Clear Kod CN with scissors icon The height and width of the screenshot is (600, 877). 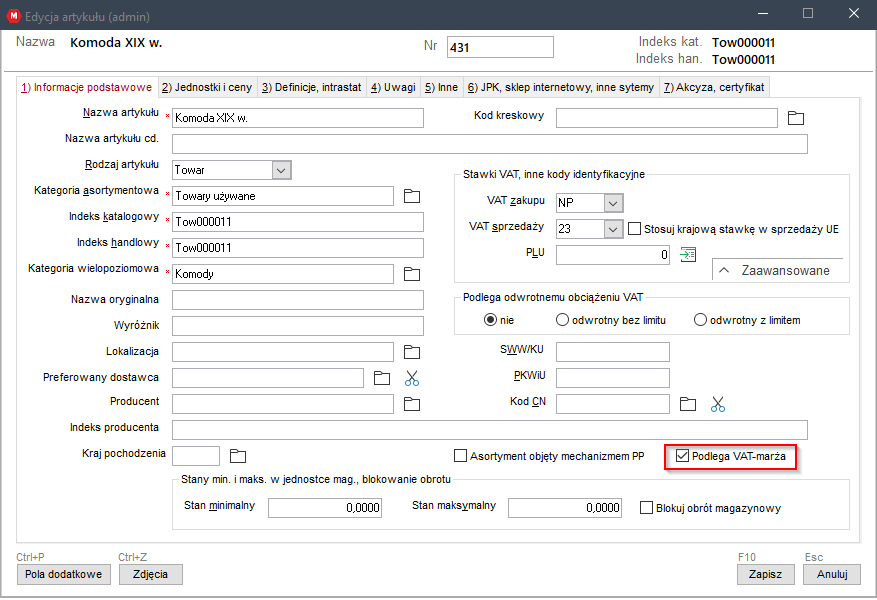click(718, 404)
